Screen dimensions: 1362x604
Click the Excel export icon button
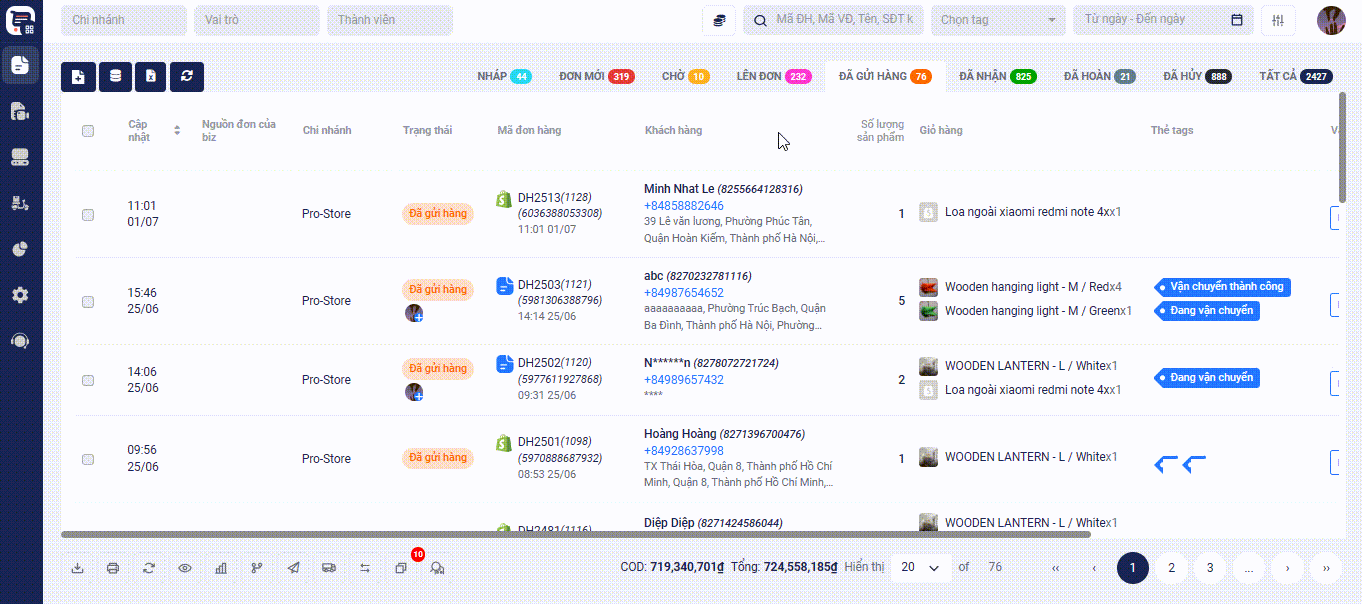150,77
